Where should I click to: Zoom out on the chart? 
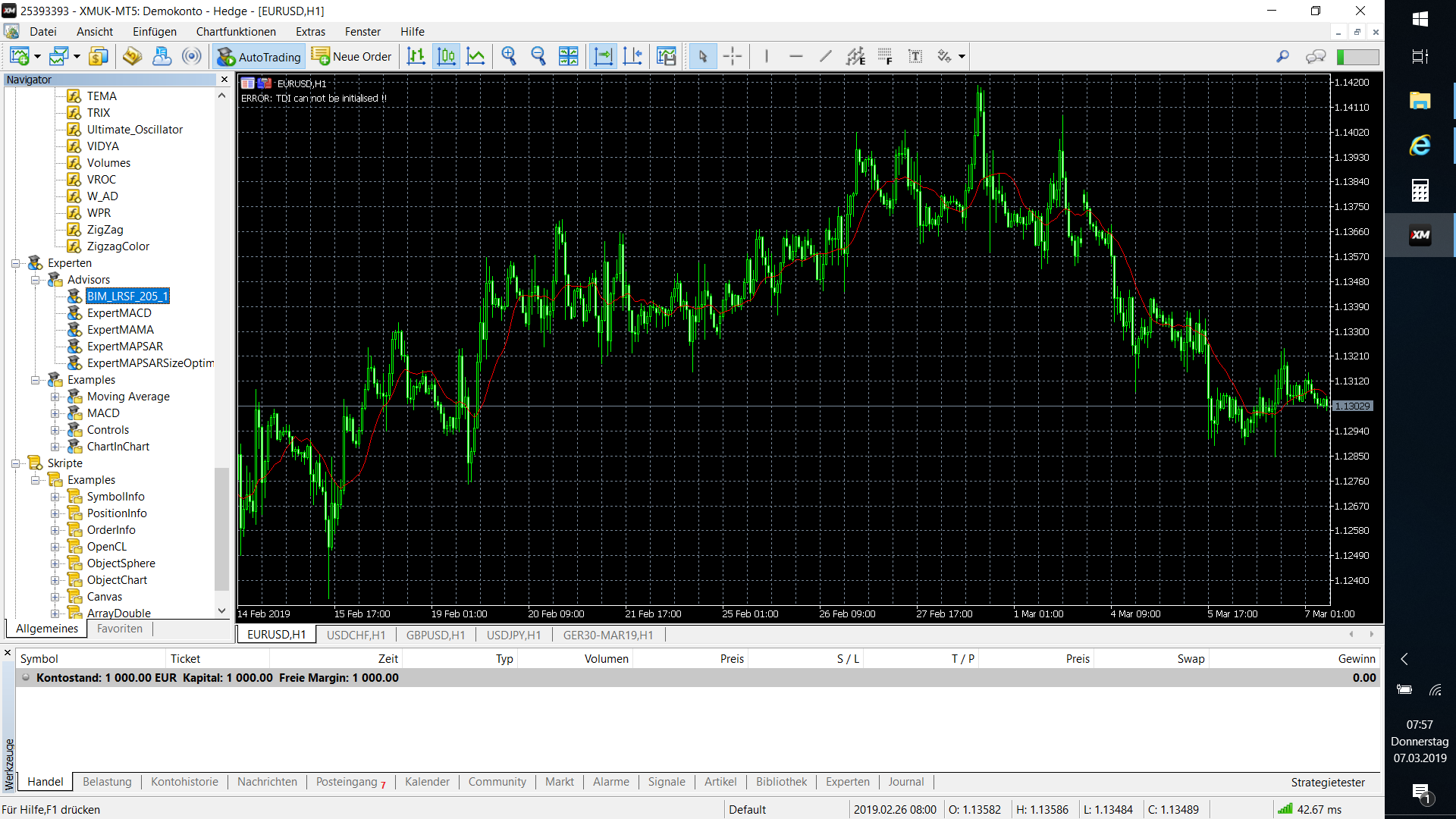[538, 56]
